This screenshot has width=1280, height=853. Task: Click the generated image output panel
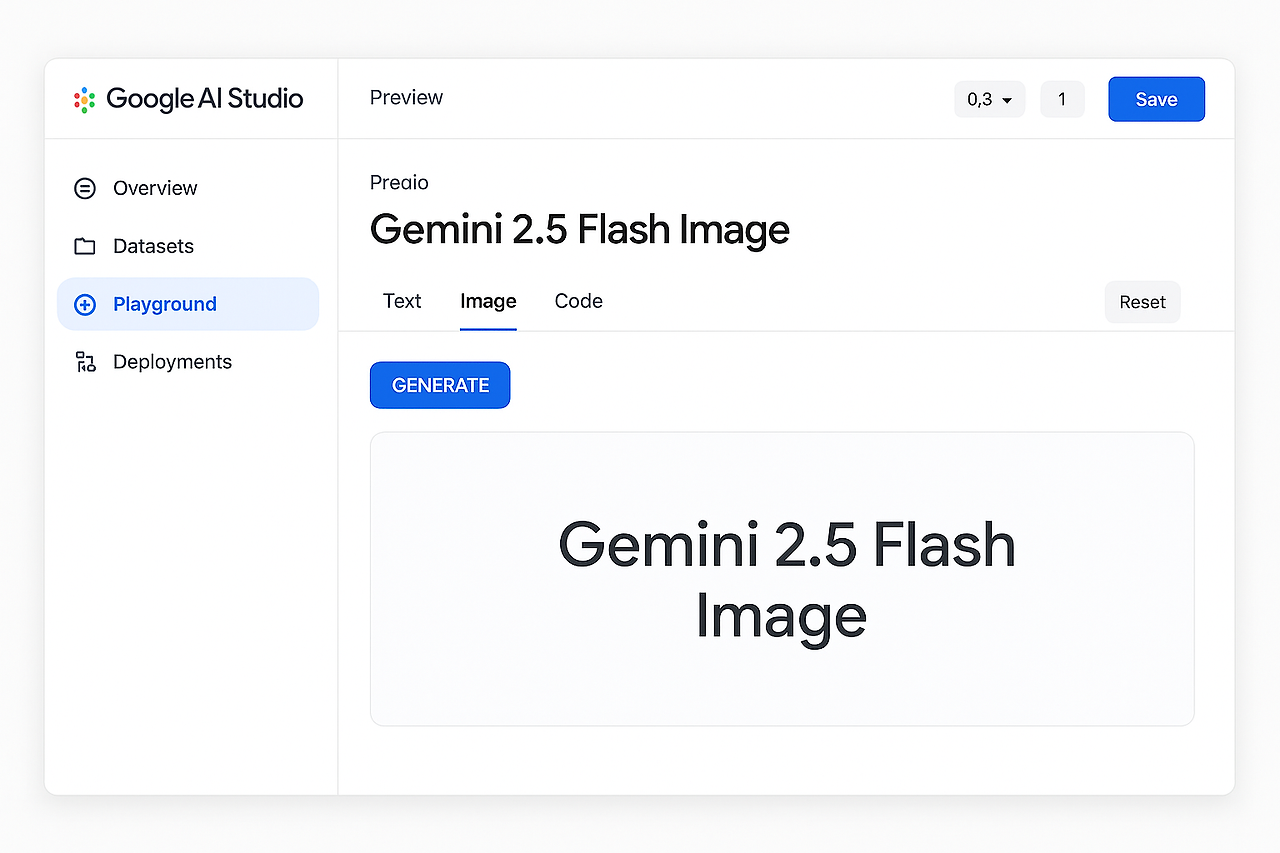[782, 579]
